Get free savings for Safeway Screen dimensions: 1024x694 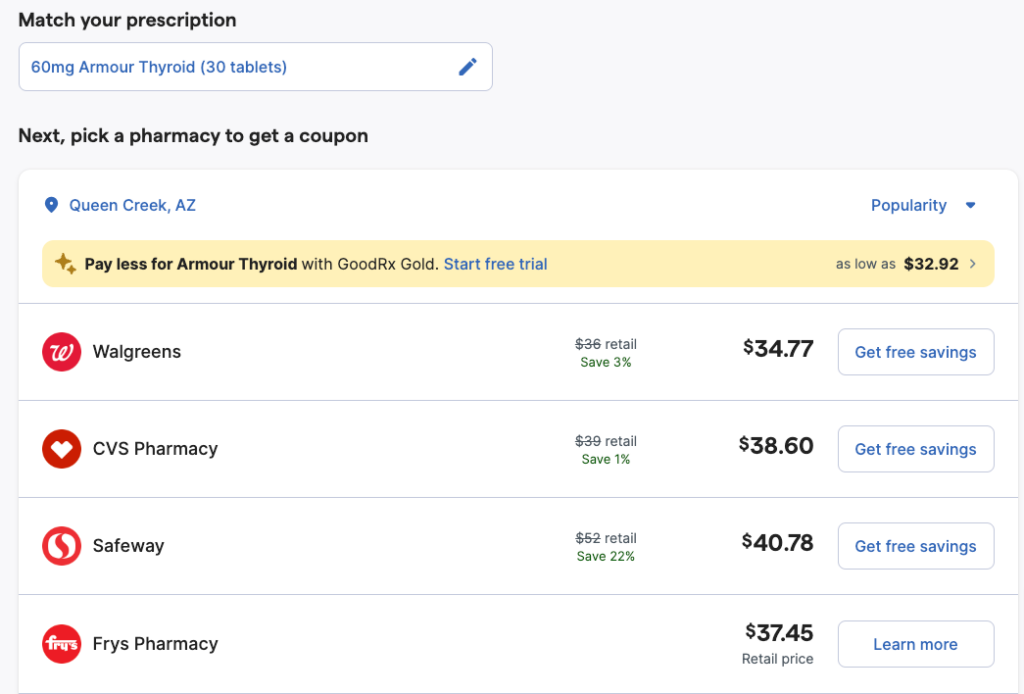915,546
